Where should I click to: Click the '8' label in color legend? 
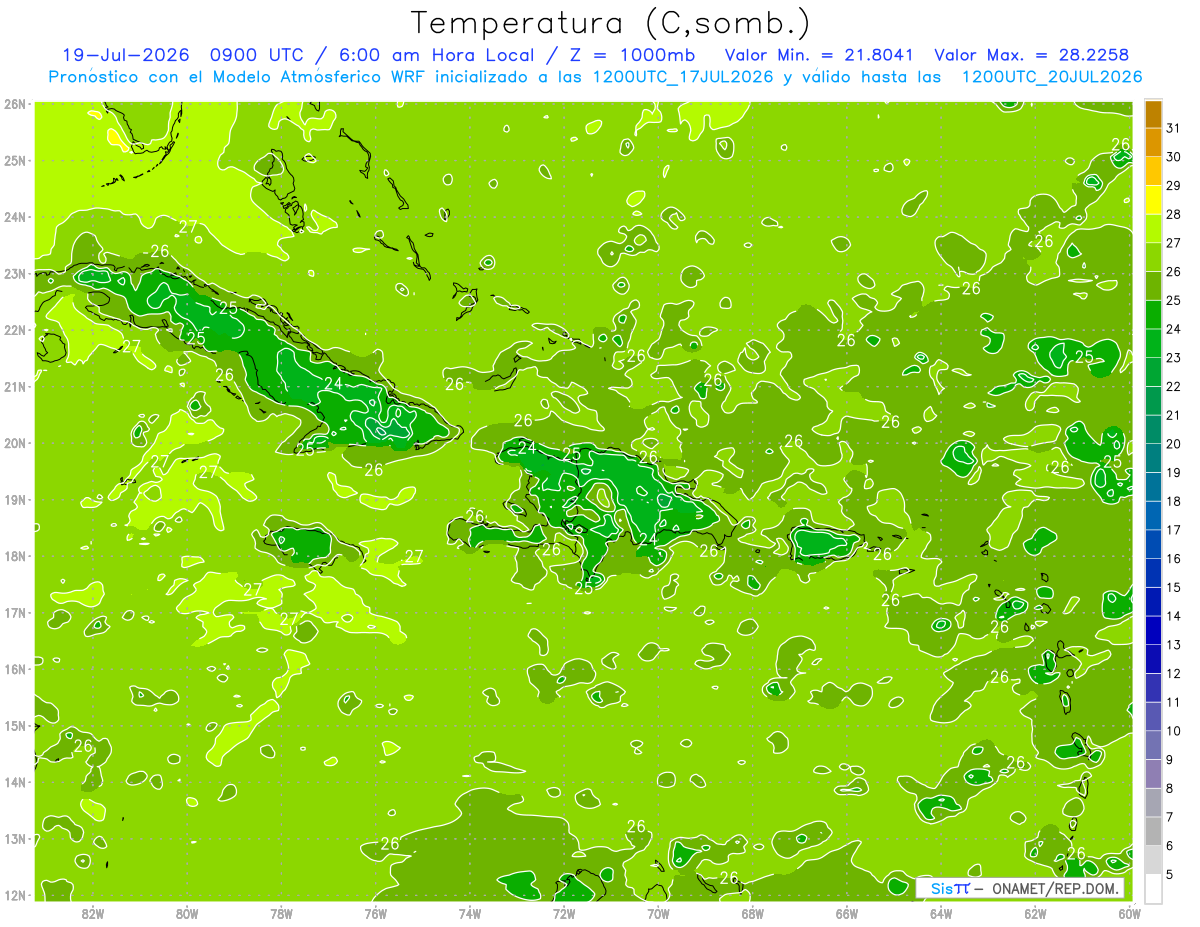tap(1169, 788)
